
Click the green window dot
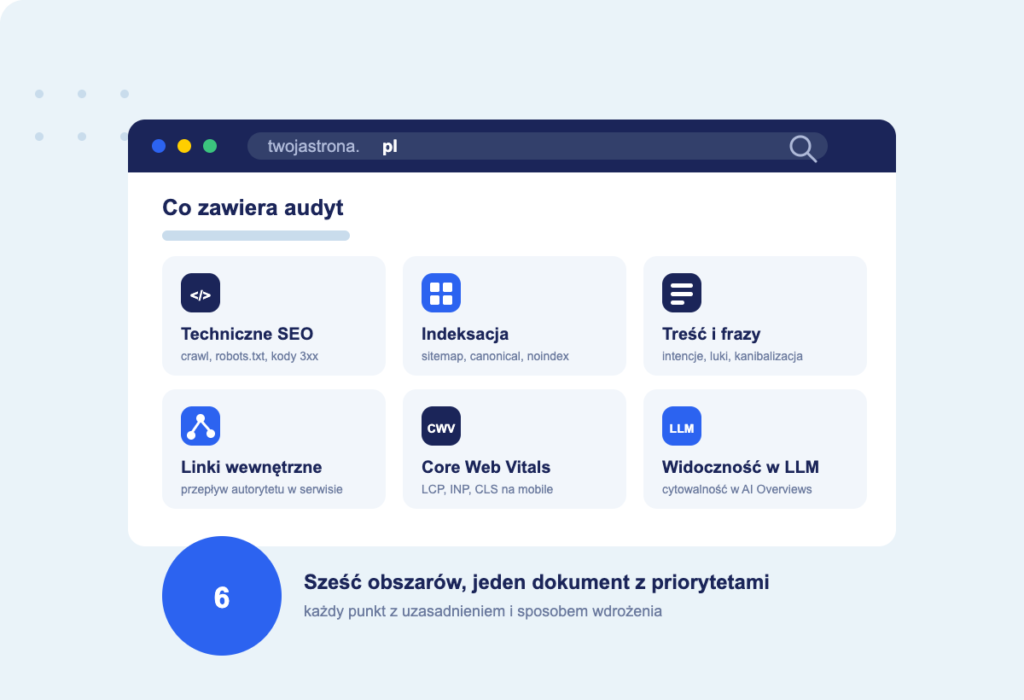pos(210,146)
